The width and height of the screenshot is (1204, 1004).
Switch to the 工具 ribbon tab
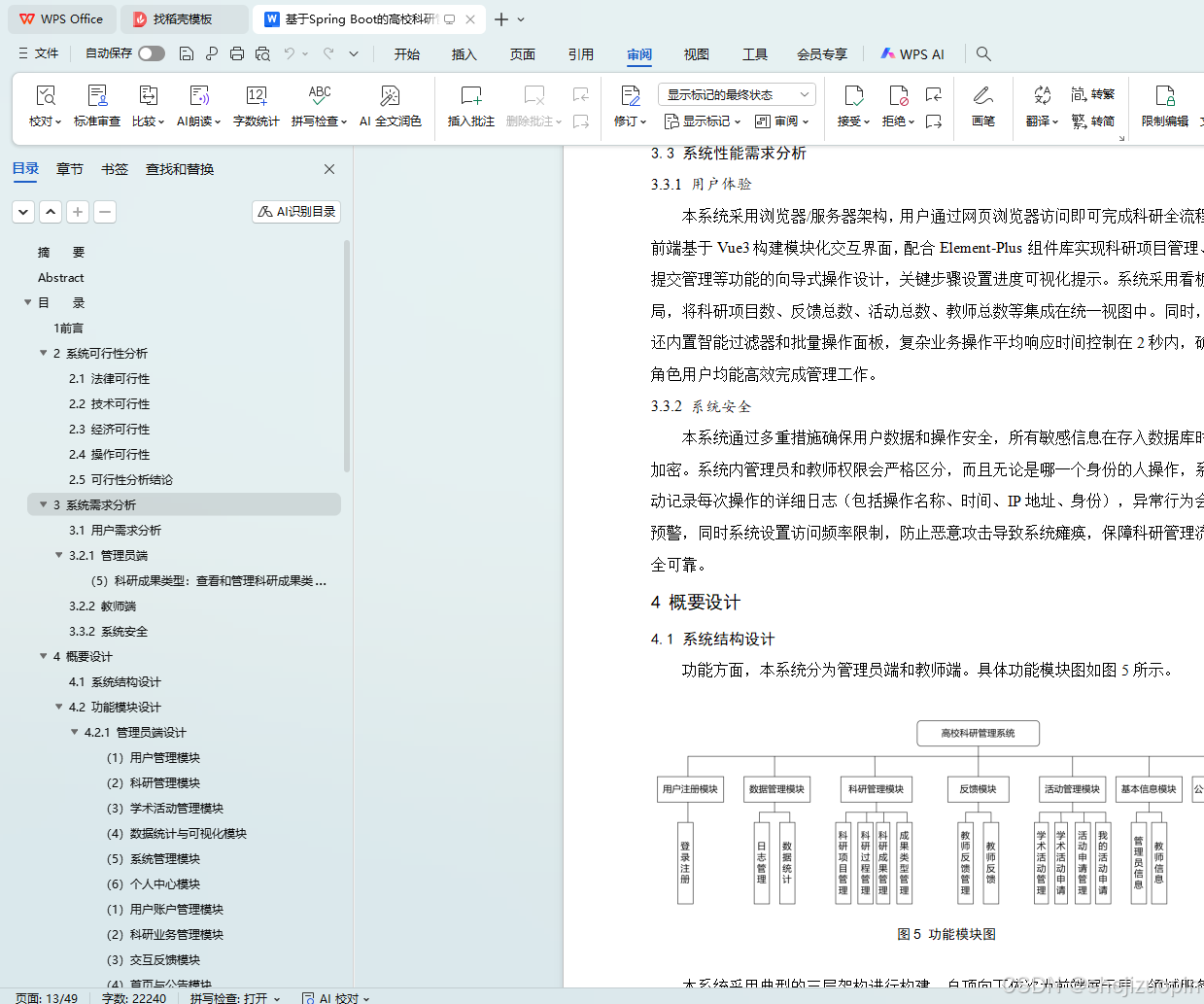coord(755,54)
